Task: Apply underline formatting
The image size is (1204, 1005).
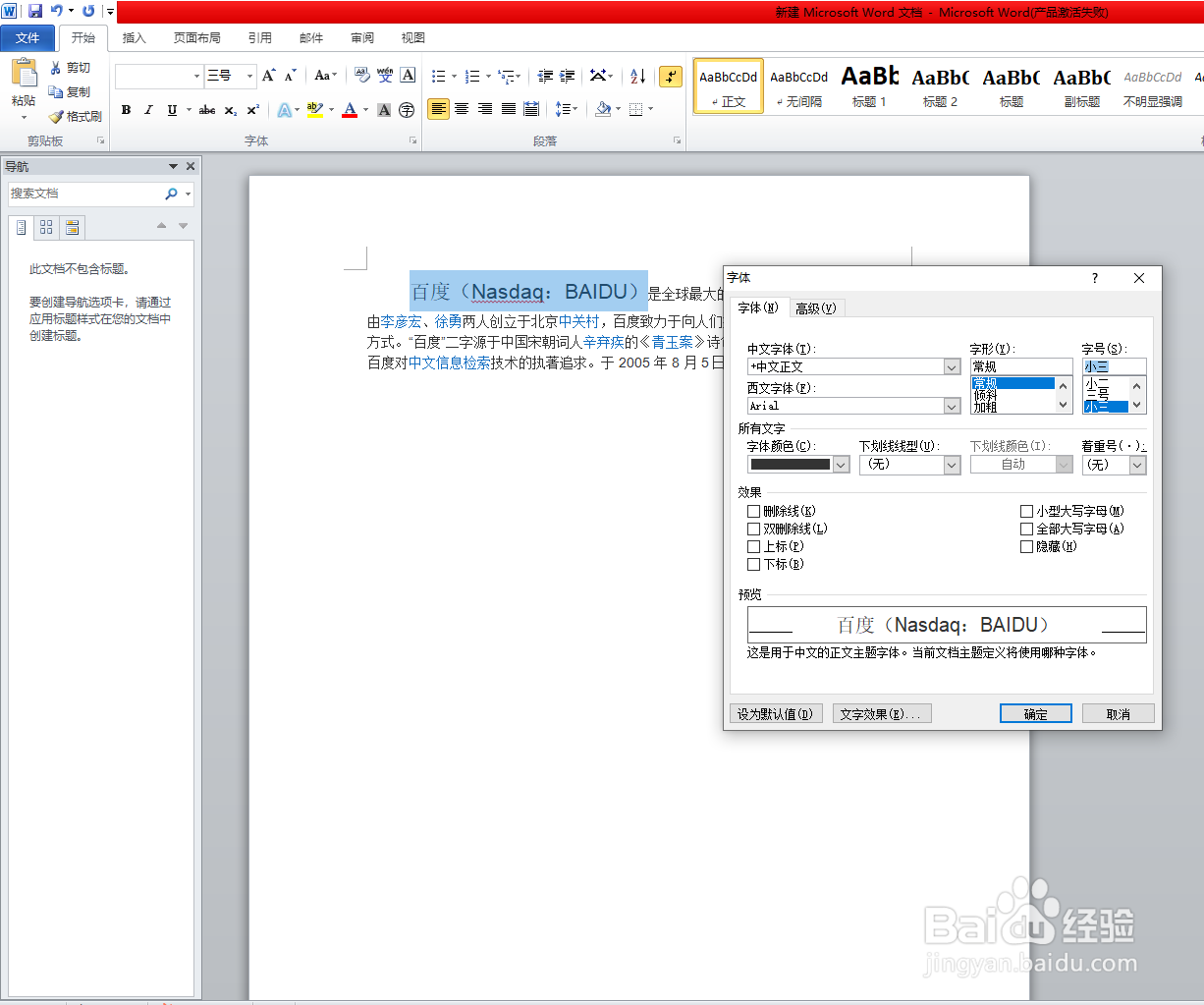Action: pos(172,110)
